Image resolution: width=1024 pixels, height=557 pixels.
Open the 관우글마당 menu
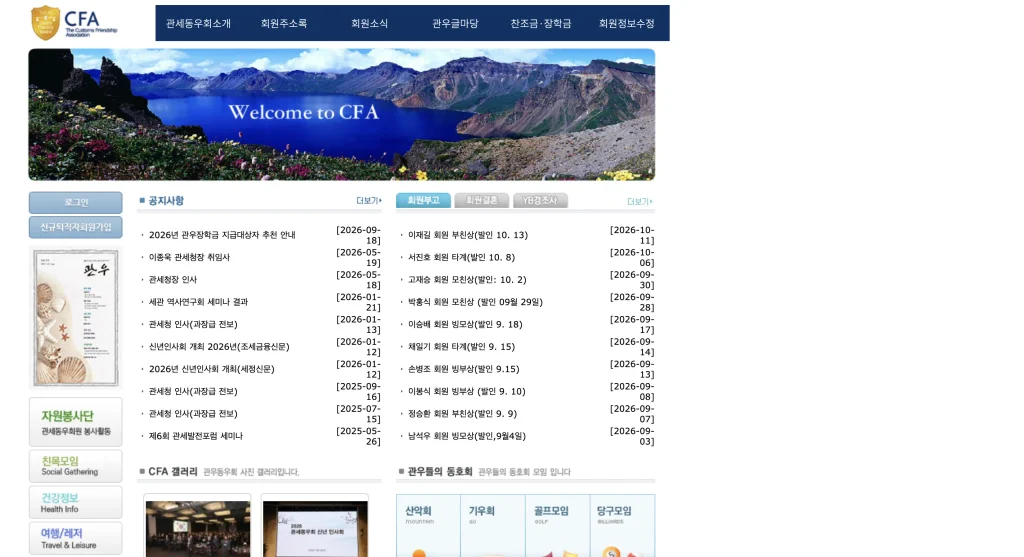(455, 24)
